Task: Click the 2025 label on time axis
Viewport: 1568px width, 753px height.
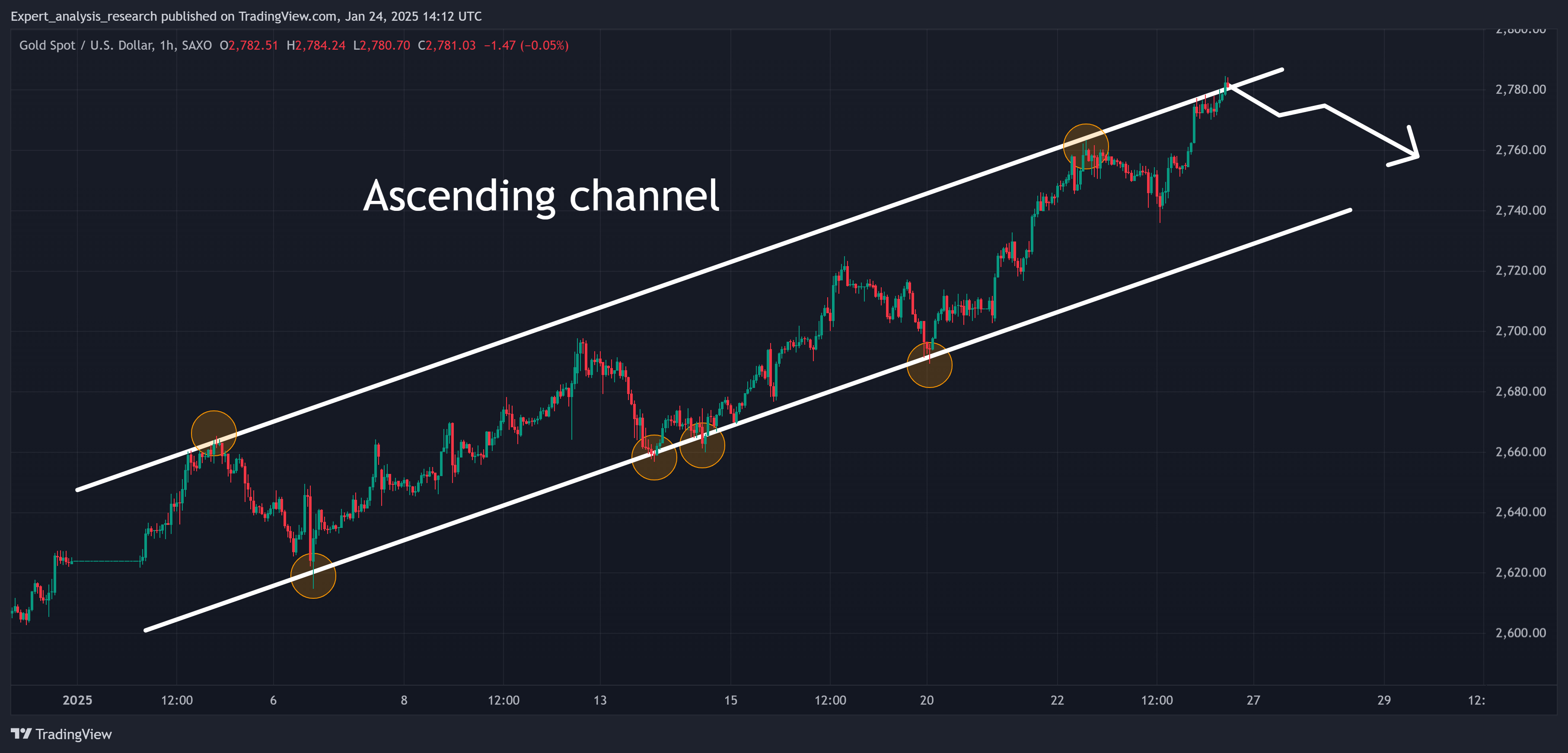Action: tap(77, 700)
